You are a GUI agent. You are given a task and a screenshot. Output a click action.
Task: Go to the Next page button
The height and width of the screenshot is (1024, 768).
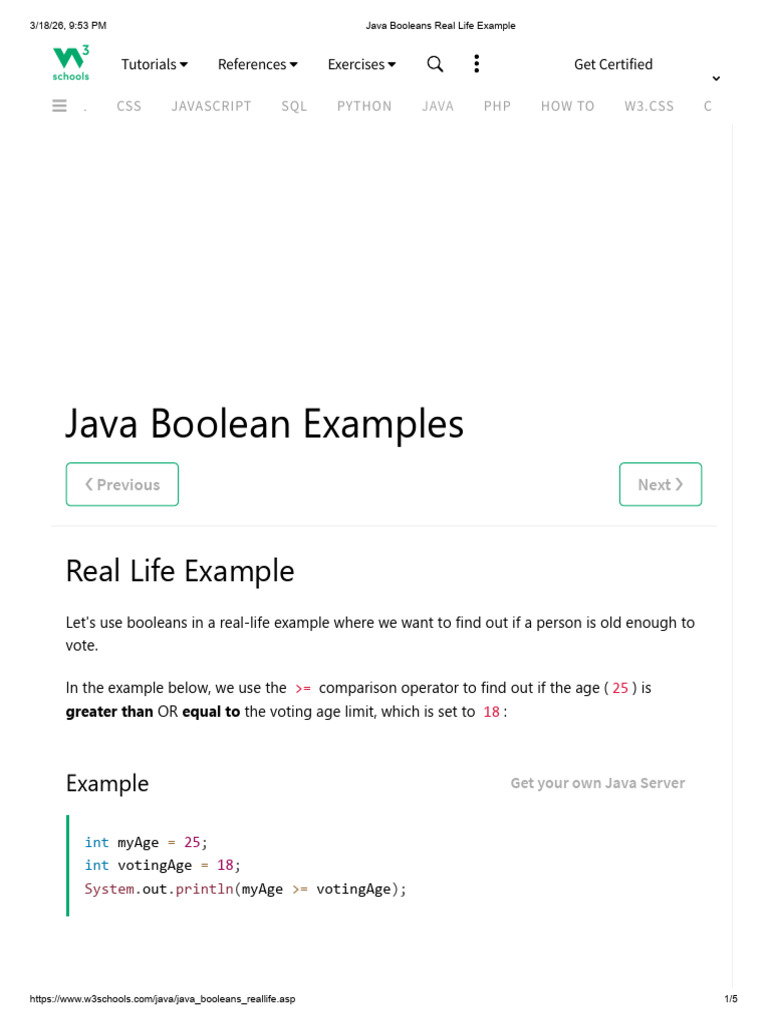point(660,484)
